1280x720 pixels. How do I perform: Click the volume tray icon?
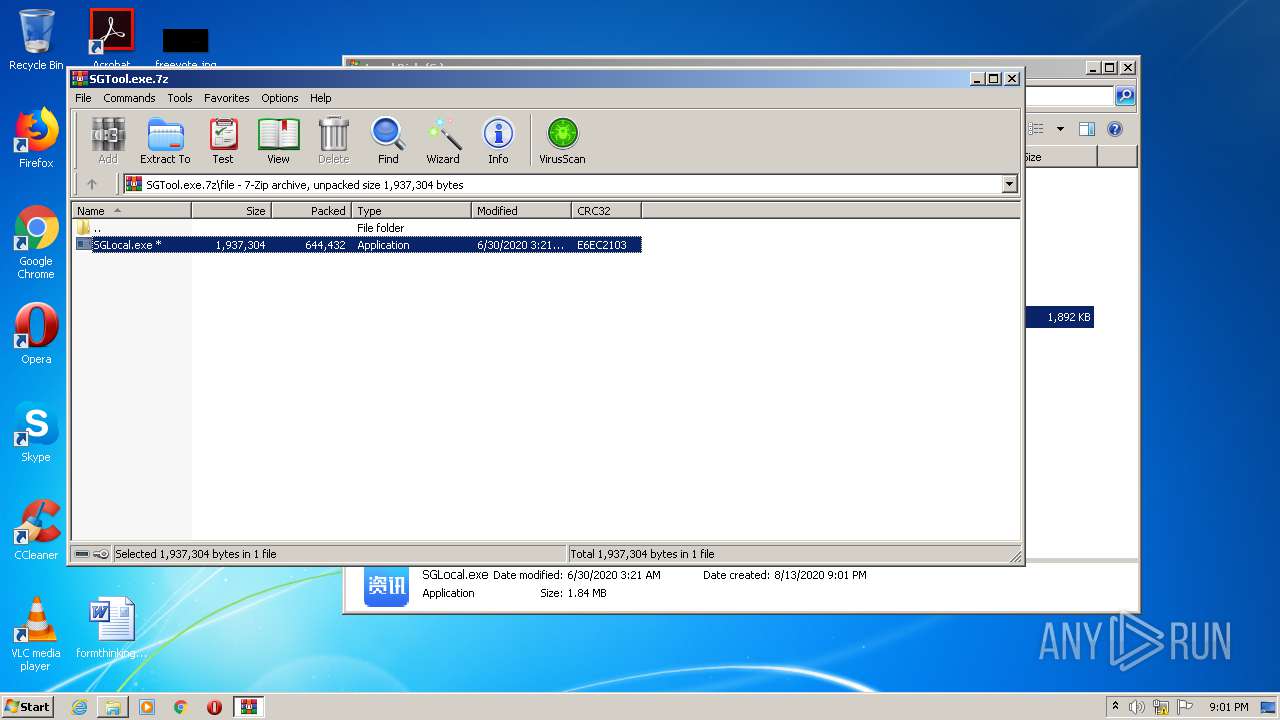[x=1137, y=707]
